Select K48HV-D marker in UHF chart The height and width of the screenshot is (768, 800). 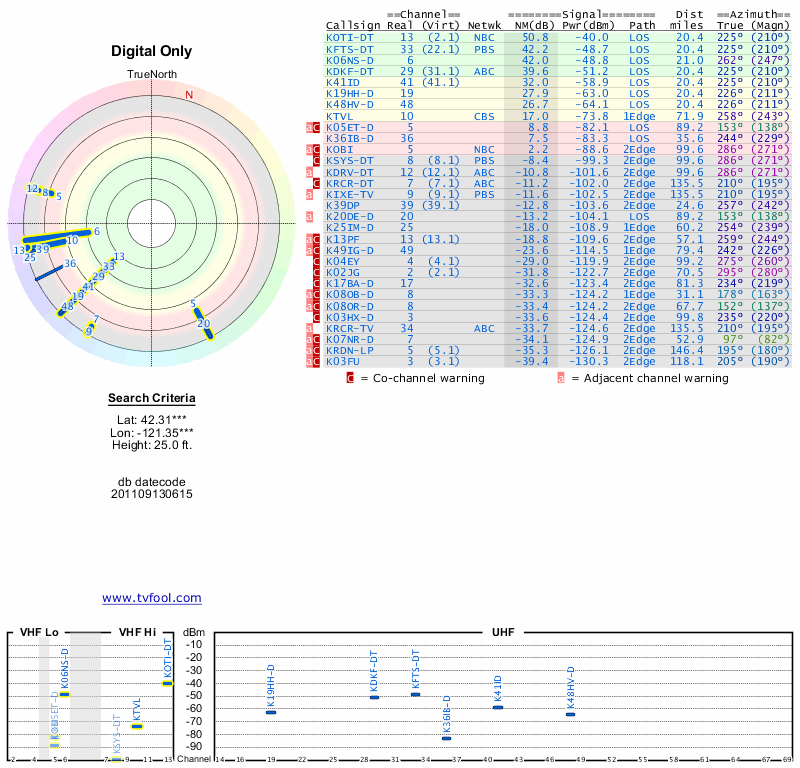pos(570,714)
